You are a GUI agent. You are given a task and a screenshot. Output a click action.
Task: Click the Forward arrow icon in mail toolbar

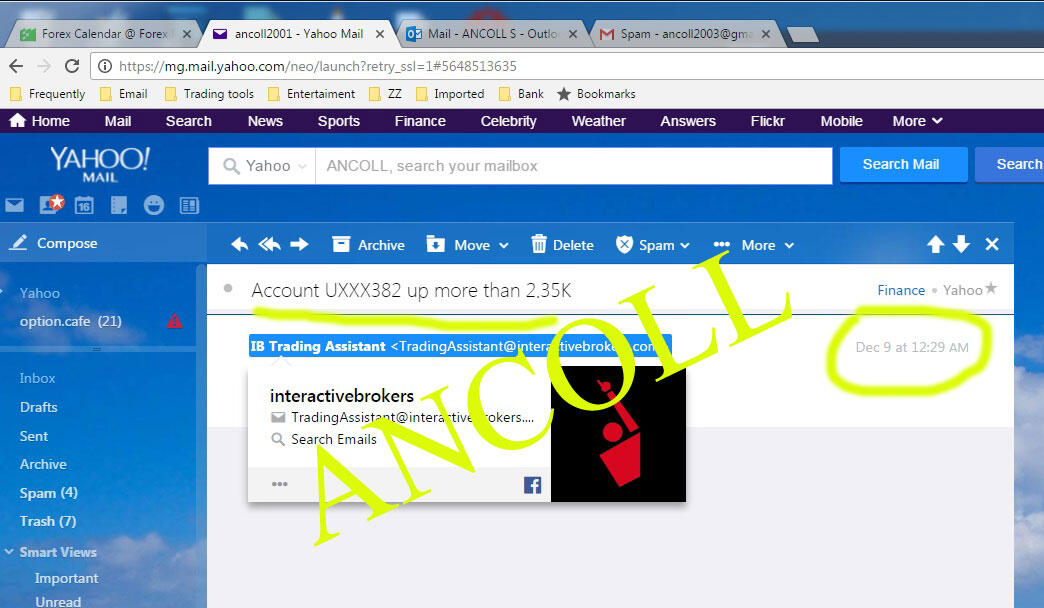(x=300, y=244)
